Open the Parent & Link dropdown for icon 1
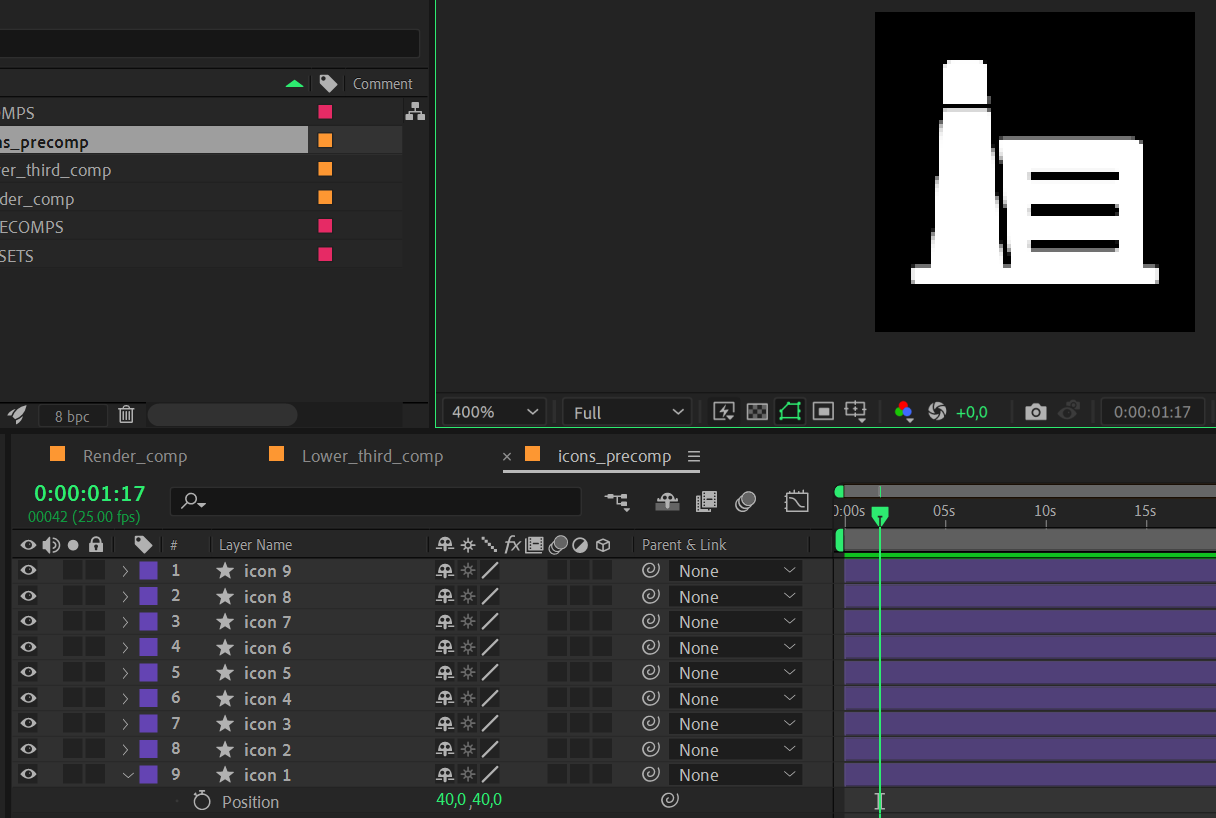 pos(735,774)
